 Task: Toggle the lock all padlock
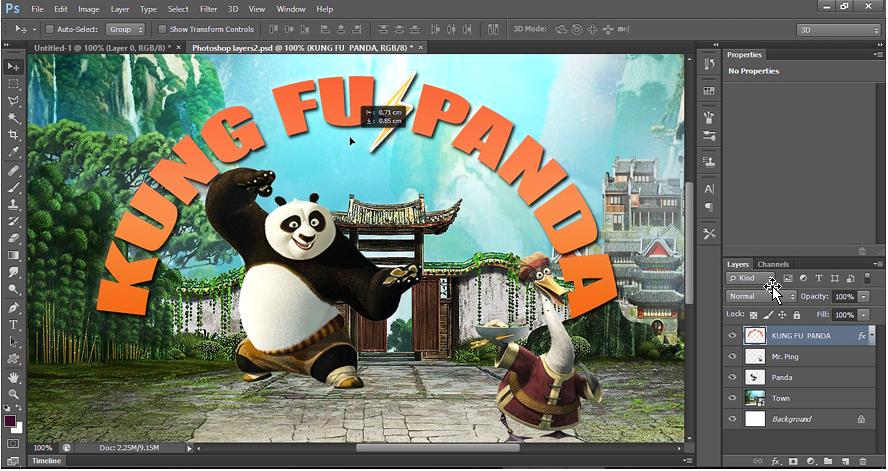797,315
